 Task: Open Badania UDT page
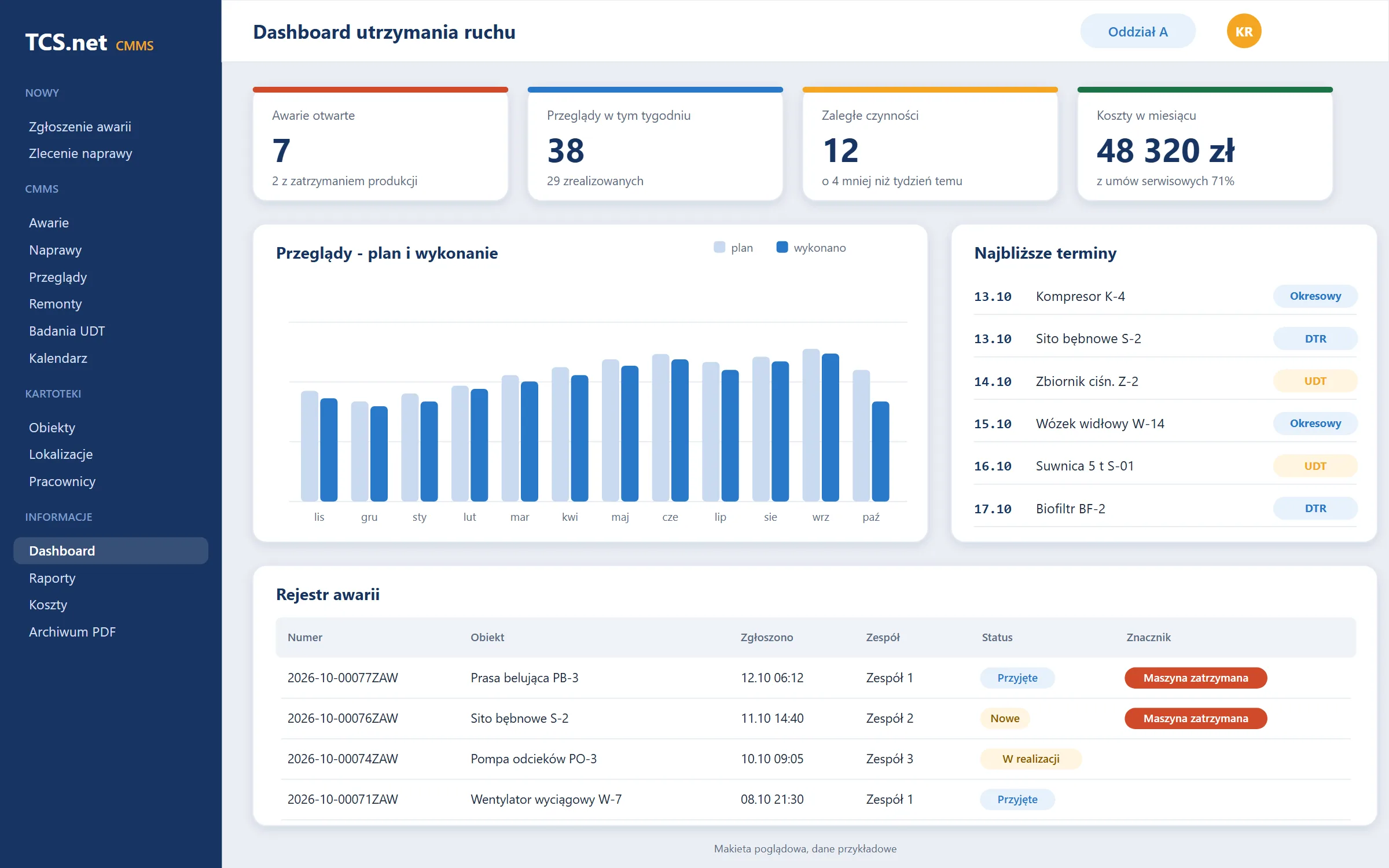[67, 331]
